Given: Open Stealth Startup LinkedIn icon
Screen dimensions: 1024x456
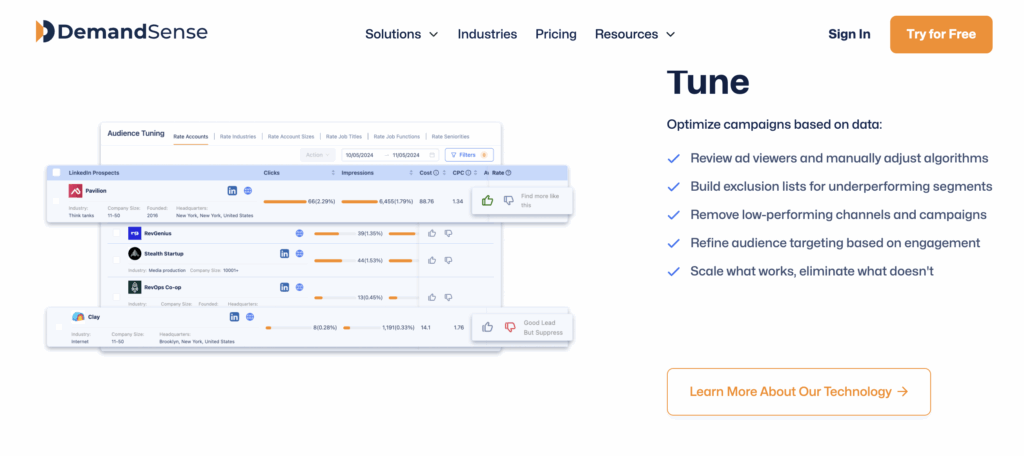Looking at the screenshot, I should (x=284, y=253).
